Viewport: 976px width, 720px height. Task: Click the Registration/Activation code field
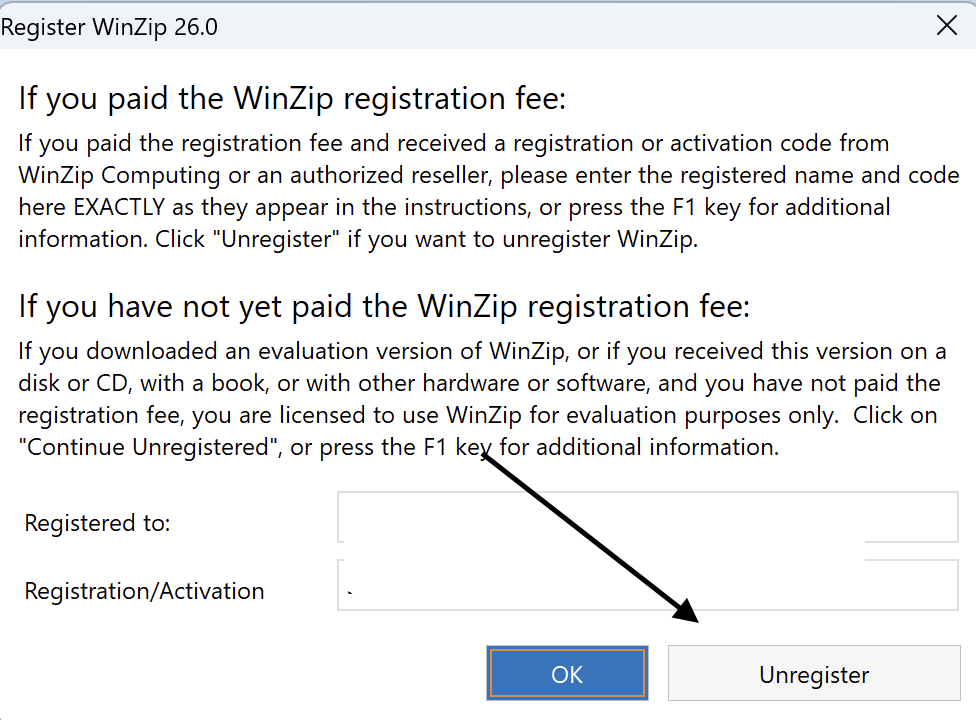647,585
